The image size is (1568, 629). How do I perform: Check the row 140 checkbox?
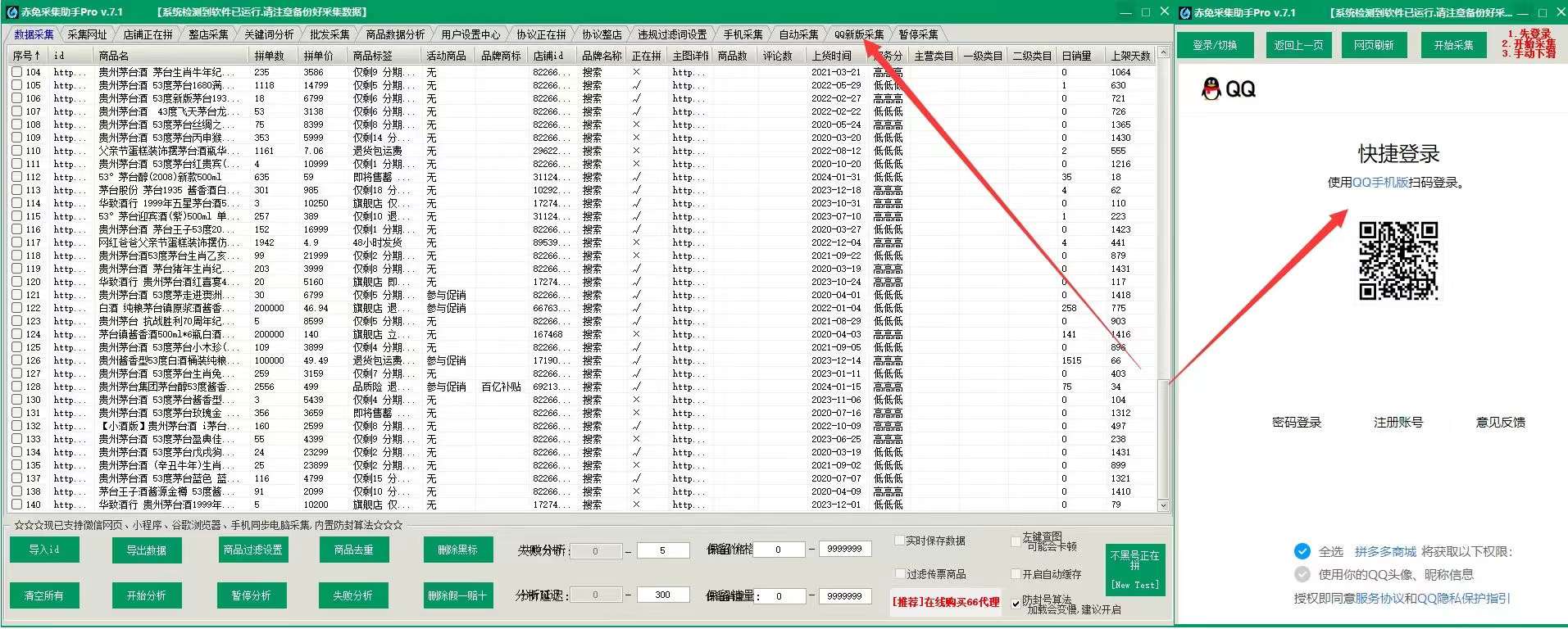click(16, 505)
